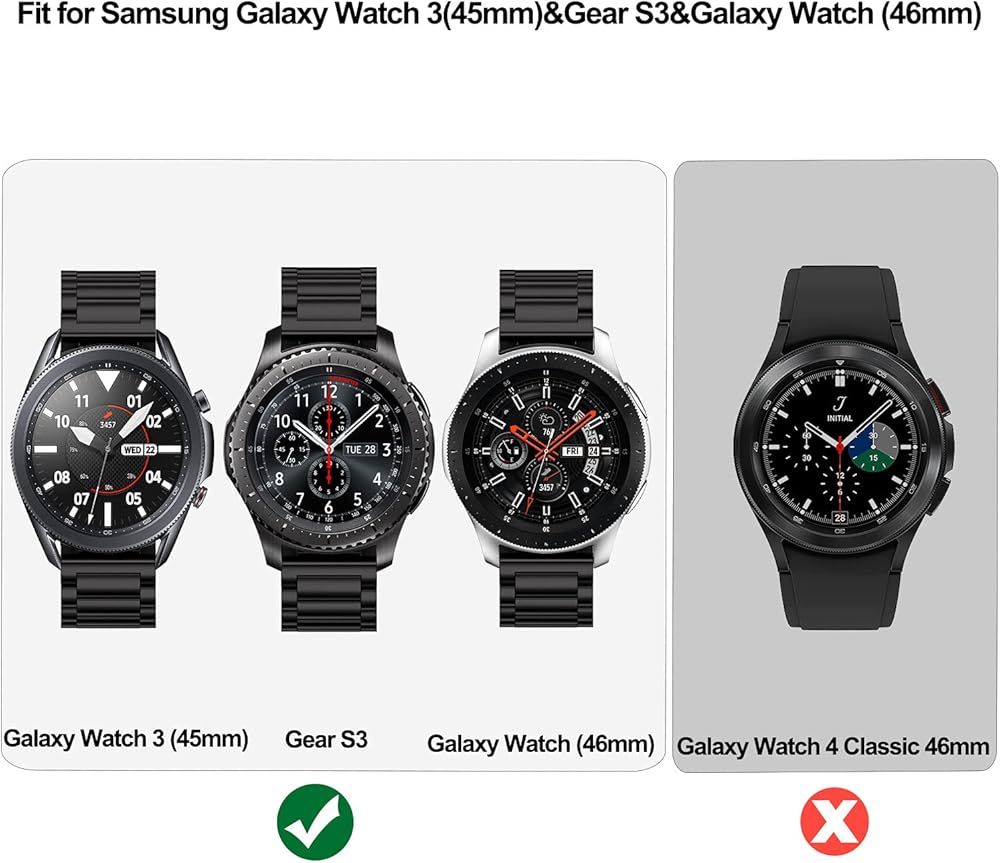Click the Galaxy Watch (46mm) label
Viewport: 1000px width, 863px height.
point(541,744)
